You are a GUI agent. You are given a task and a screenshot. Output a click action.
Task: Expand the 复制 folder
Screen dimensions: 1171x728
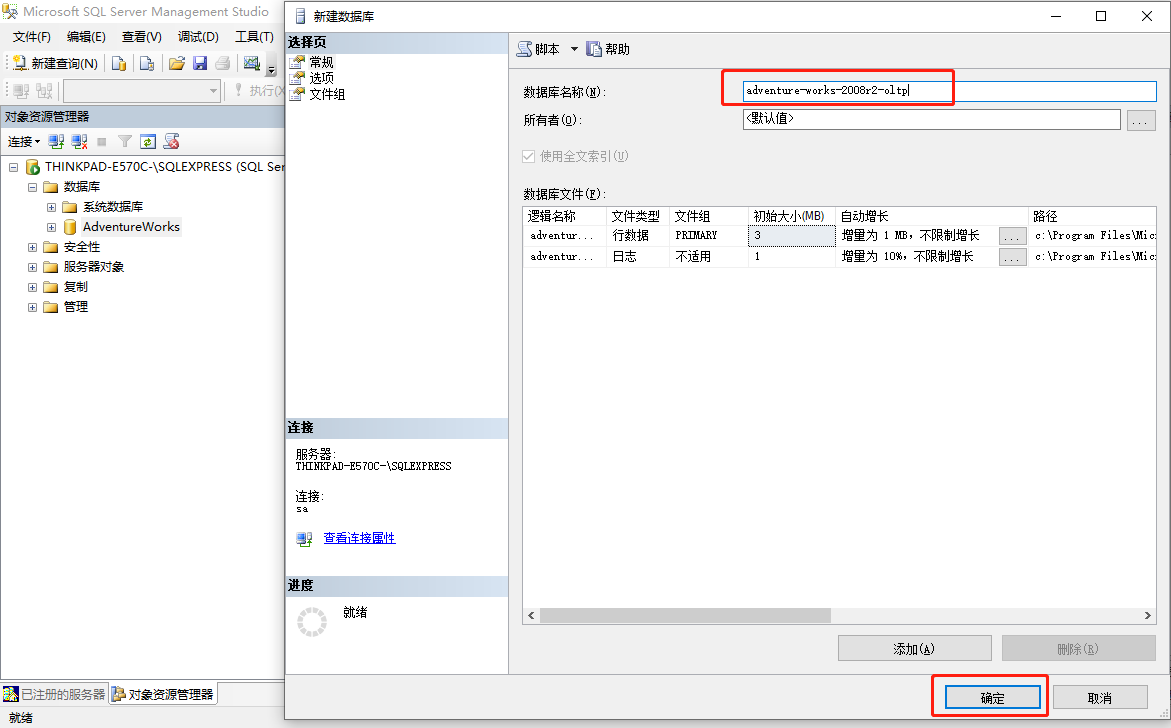(x=32, y=287)
